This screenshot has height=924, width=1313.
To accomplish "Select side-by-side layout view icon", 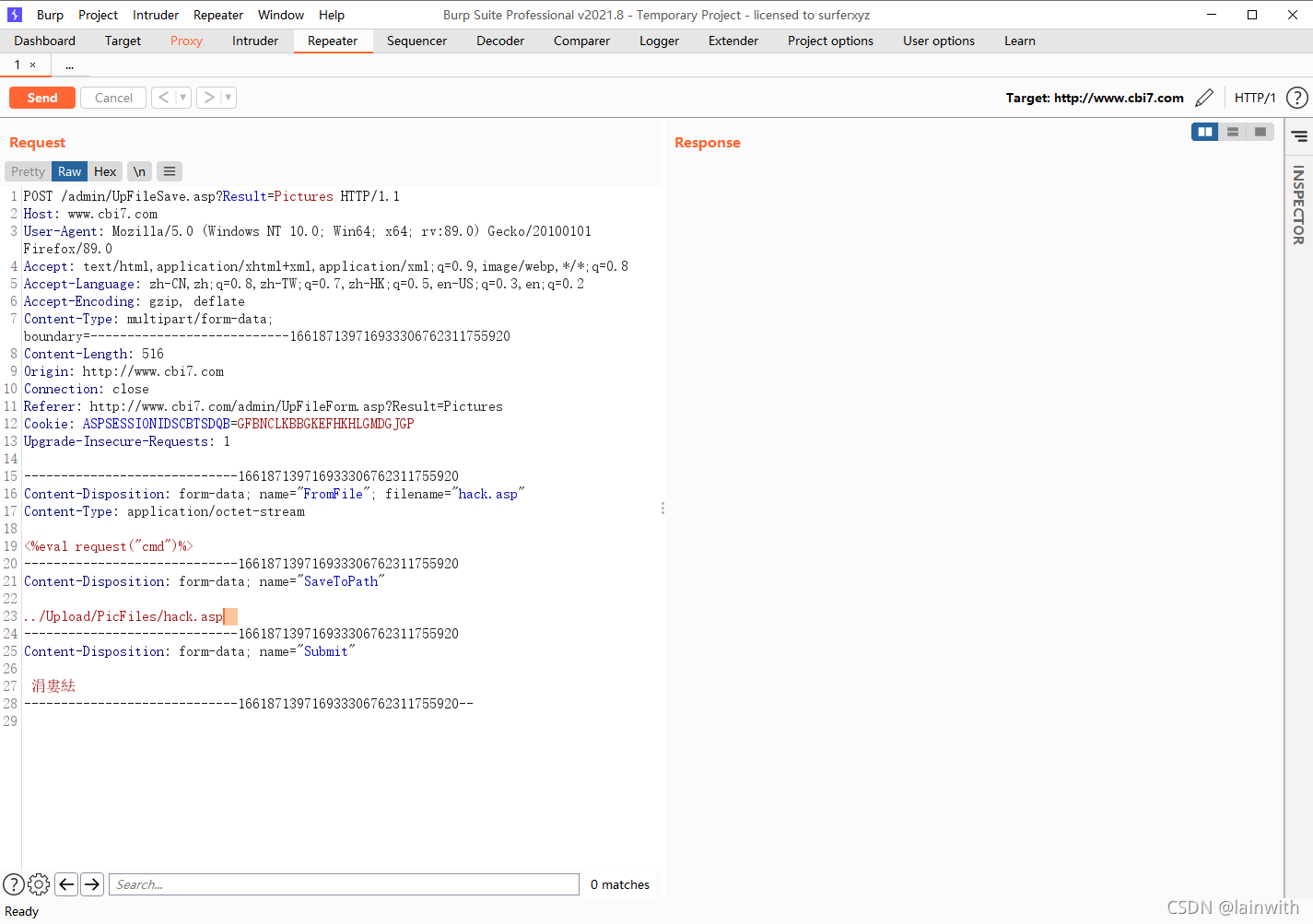I will (1204, 132).
